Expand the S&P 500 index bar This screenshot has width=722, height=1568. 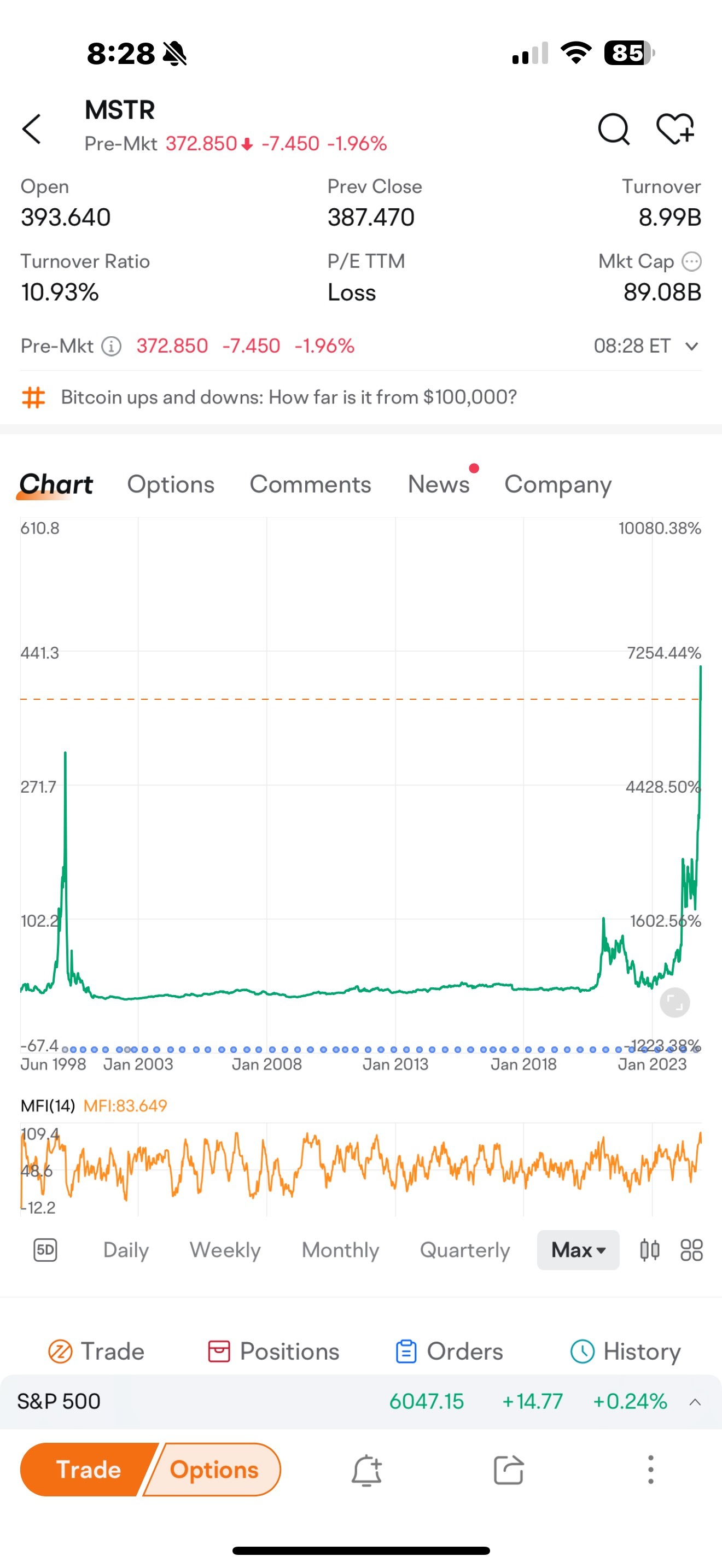coord(695,1402)
